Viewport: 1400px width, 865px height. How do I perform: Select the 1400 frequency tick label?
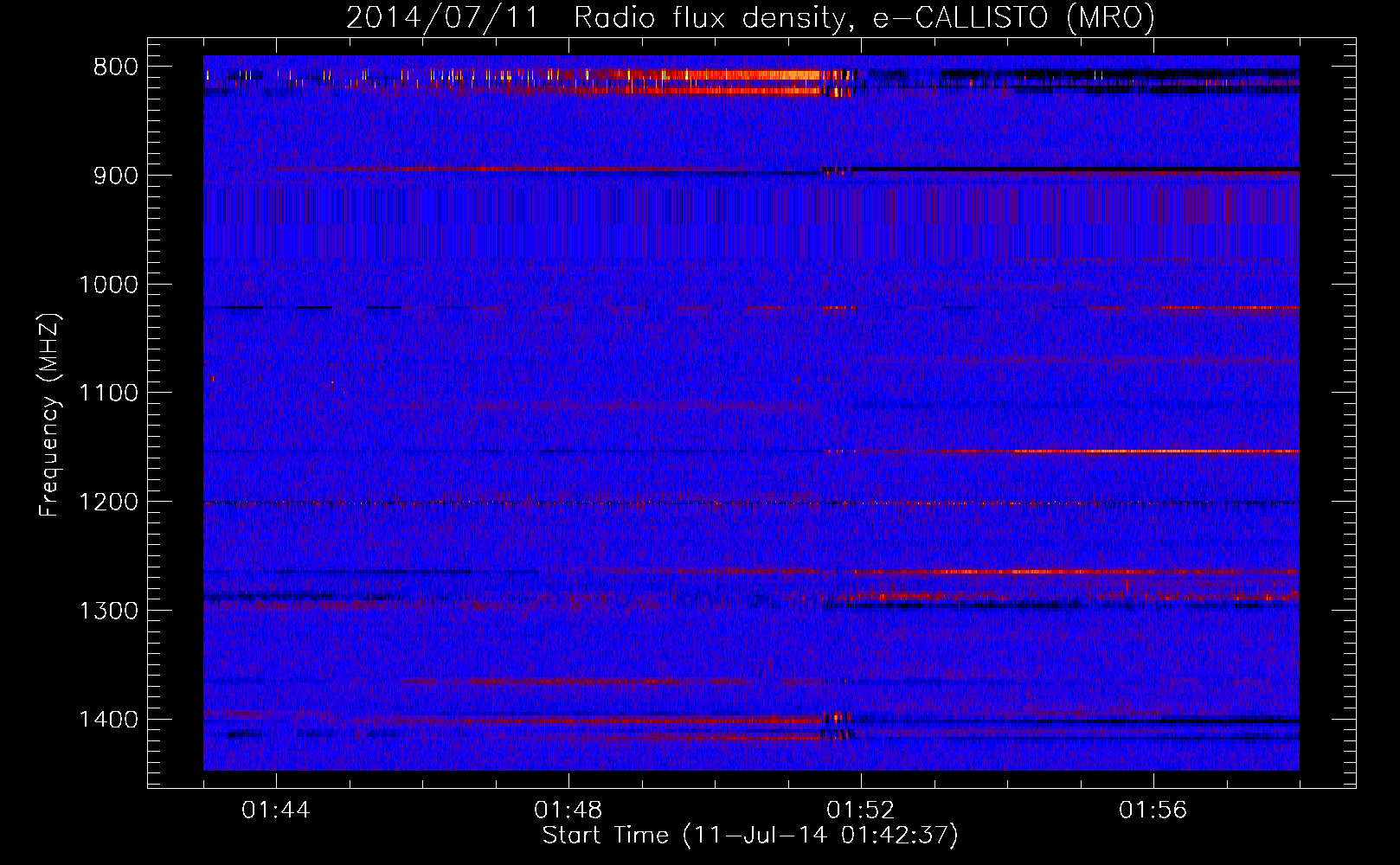tap(108, 720)
